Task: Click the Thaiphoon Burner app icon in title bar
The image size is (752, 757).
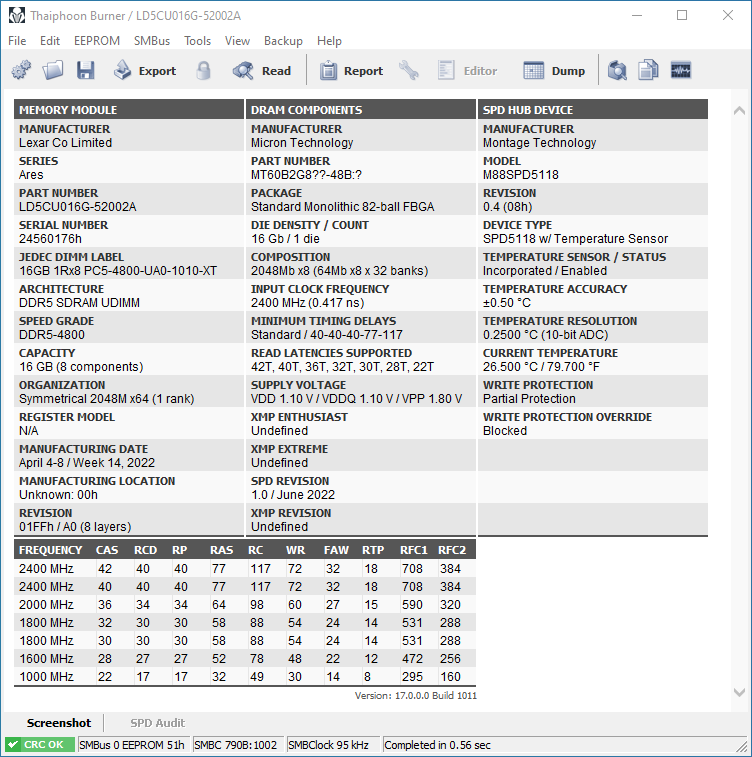Action: [16, 15]
